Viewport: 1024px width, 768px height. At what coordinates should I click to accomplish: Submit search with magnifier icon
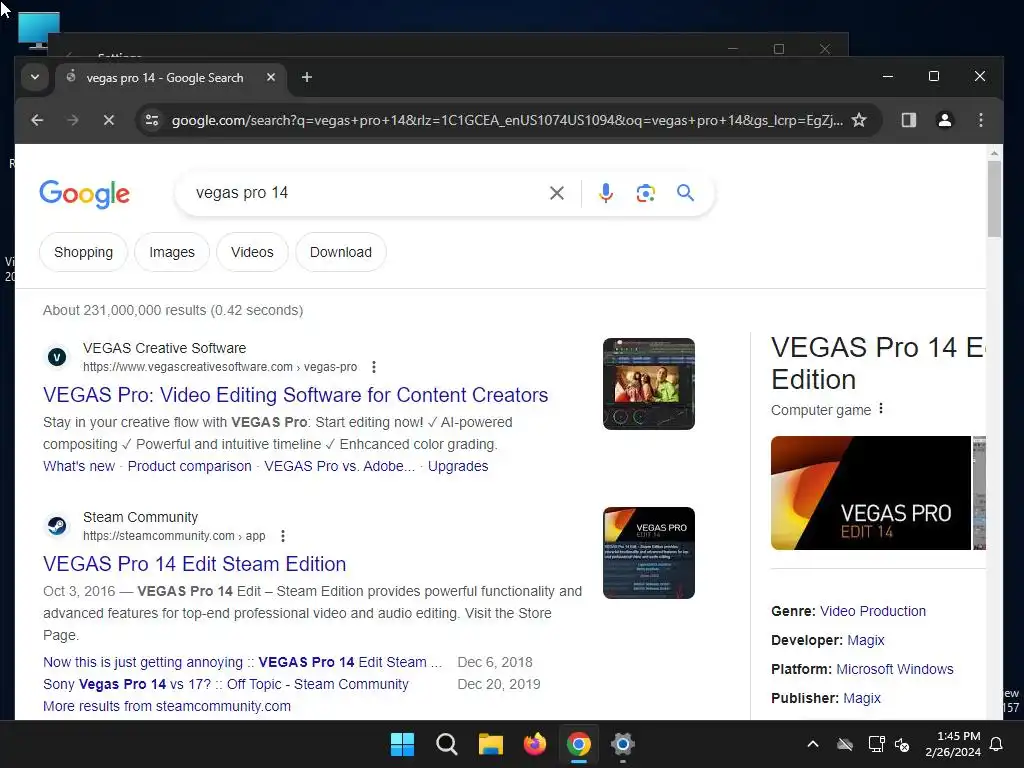(685, 193)
